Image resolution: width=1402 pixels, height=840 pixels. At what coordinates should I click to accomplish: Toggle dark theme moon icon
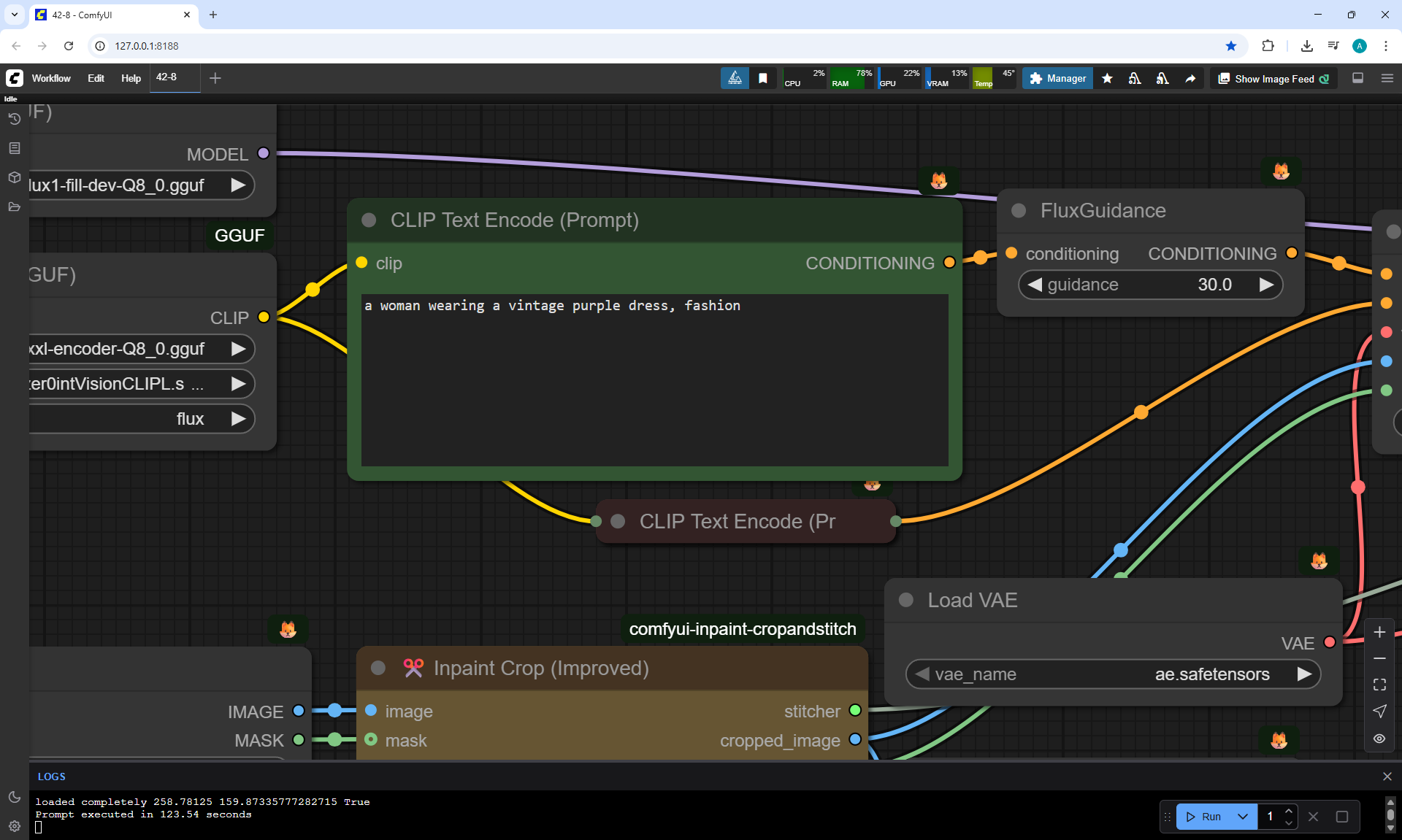coord(14,797)
